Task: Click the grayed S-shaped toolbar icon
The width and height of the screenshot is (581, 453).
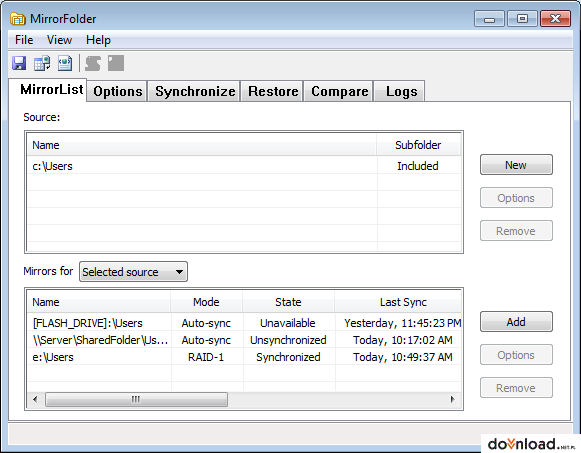Action: (93, 63)
